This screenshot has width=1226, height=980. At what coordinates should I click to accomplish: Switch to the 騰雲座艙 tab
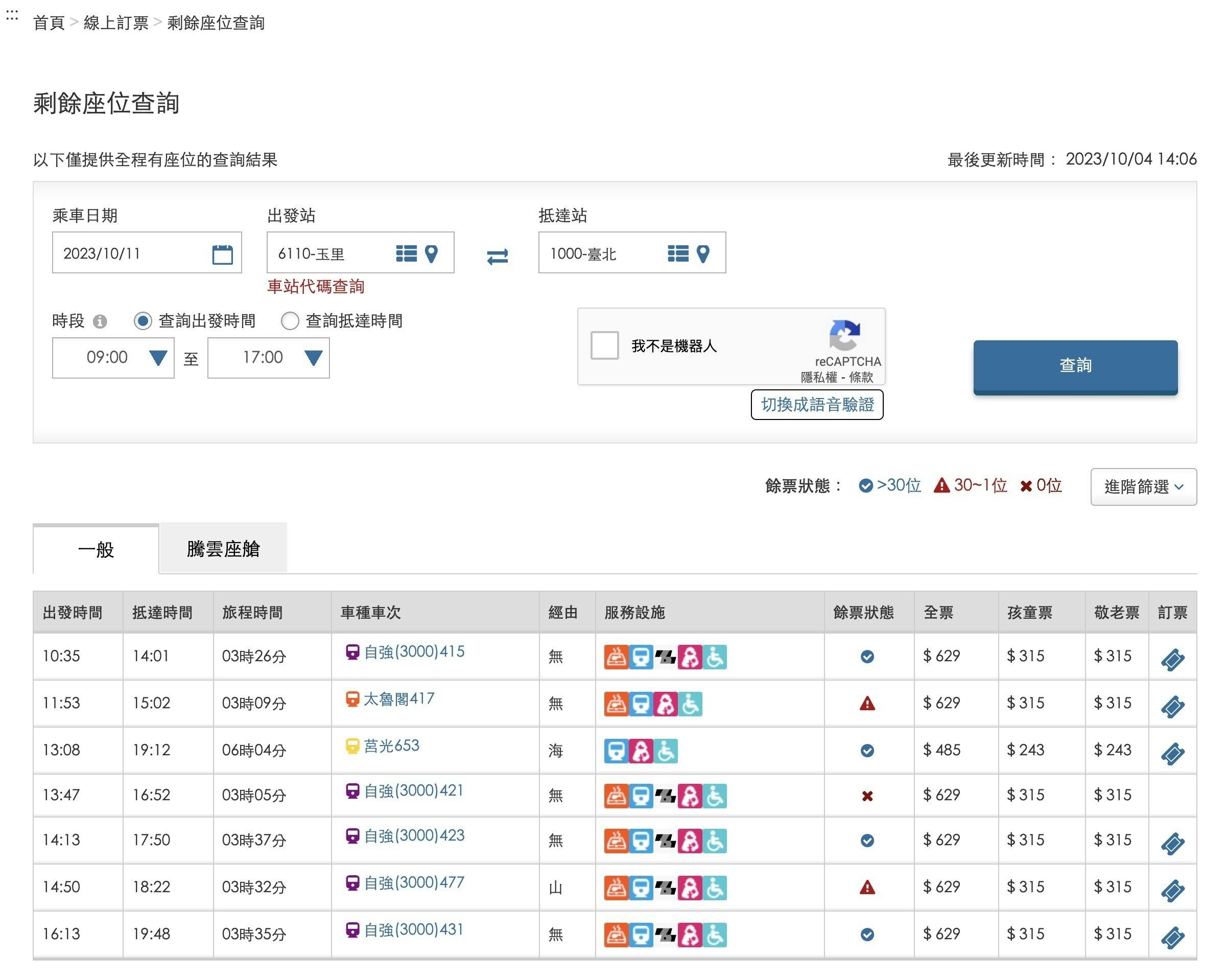[x=223, y=549]
